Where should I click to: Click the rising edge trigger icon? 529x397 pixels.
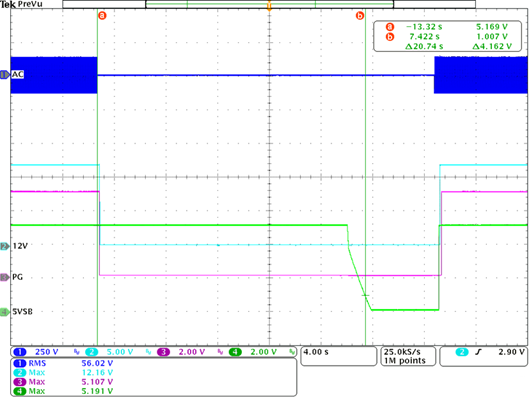coord(478,352)
